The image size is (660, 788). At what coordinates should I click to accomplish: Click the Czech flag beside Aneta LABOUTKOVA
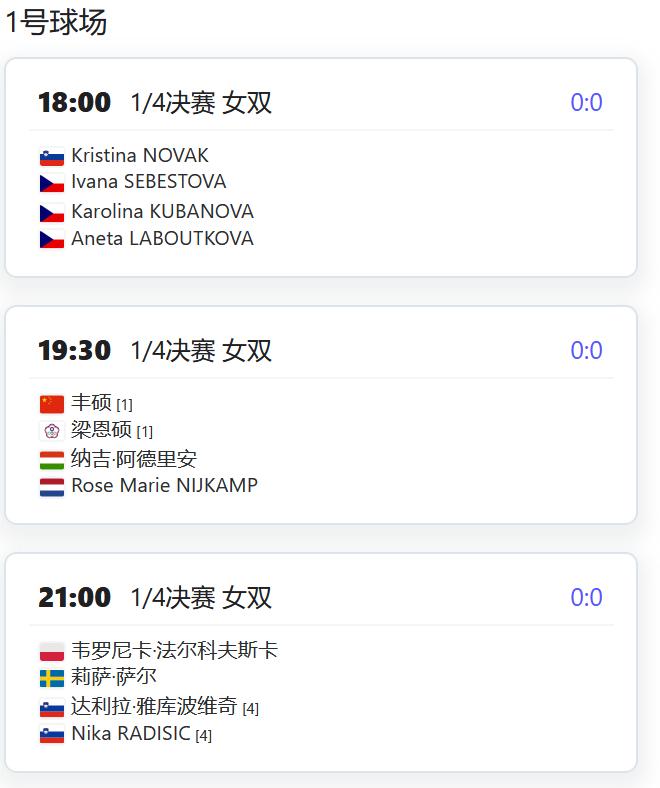52,239
